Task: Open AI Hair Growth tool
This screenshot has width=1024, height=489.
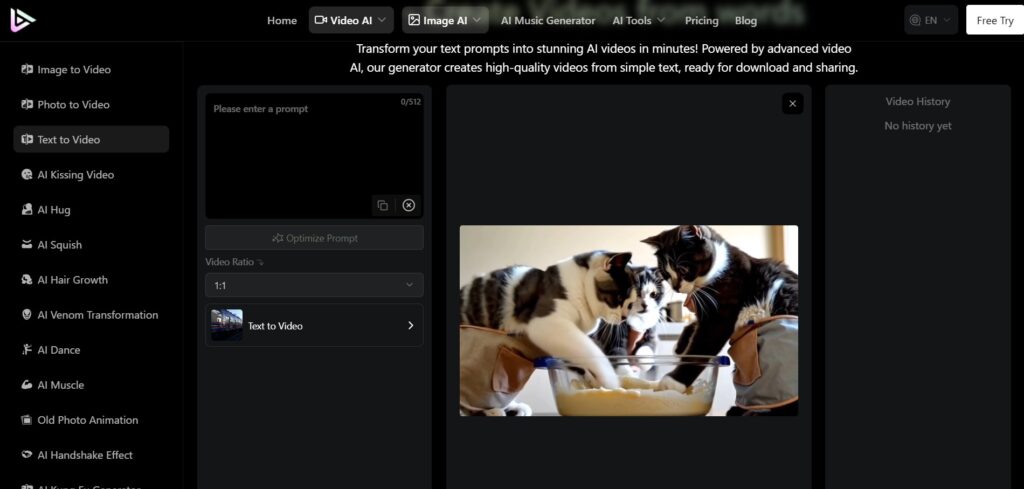Action: pyautogui.click(x=91, y=279)
